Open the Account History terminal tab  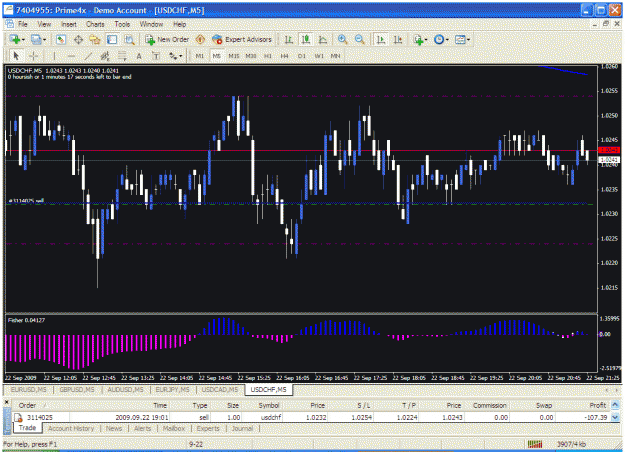click(x=71, y=428)
